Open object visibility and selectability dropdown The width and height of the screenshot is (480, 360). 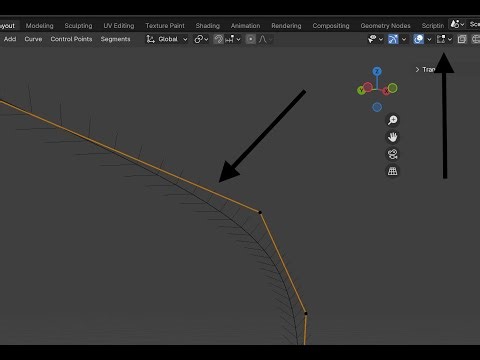375,39
